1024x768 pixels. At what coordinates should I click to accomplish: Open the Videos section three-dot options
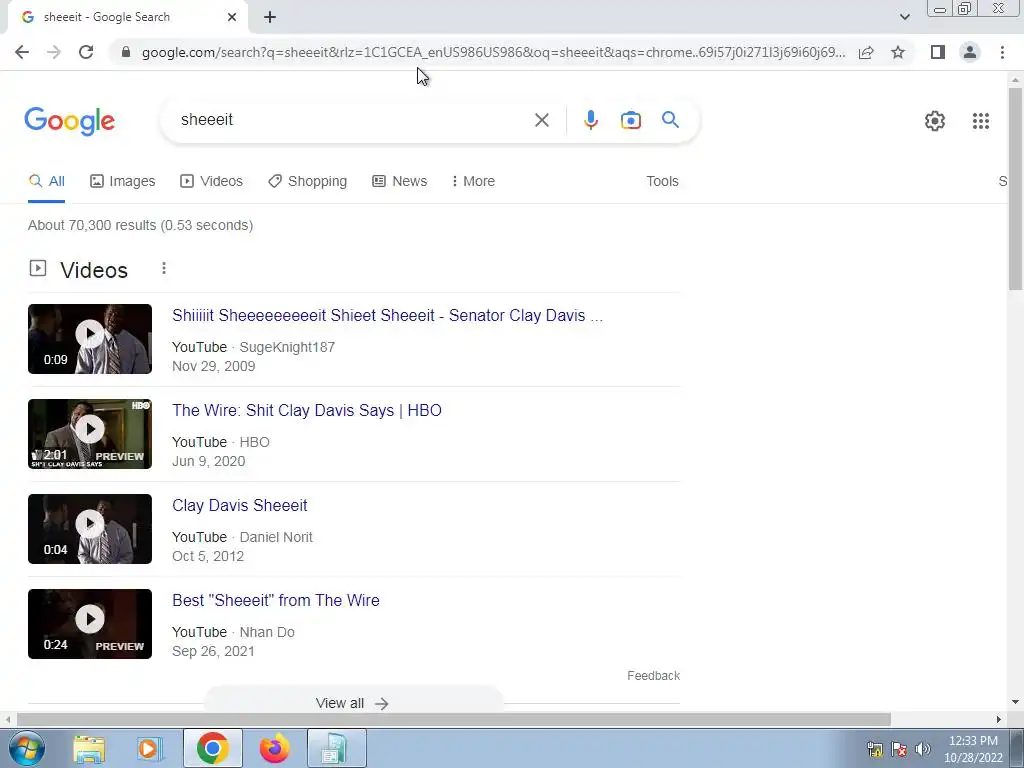[164, 268]
